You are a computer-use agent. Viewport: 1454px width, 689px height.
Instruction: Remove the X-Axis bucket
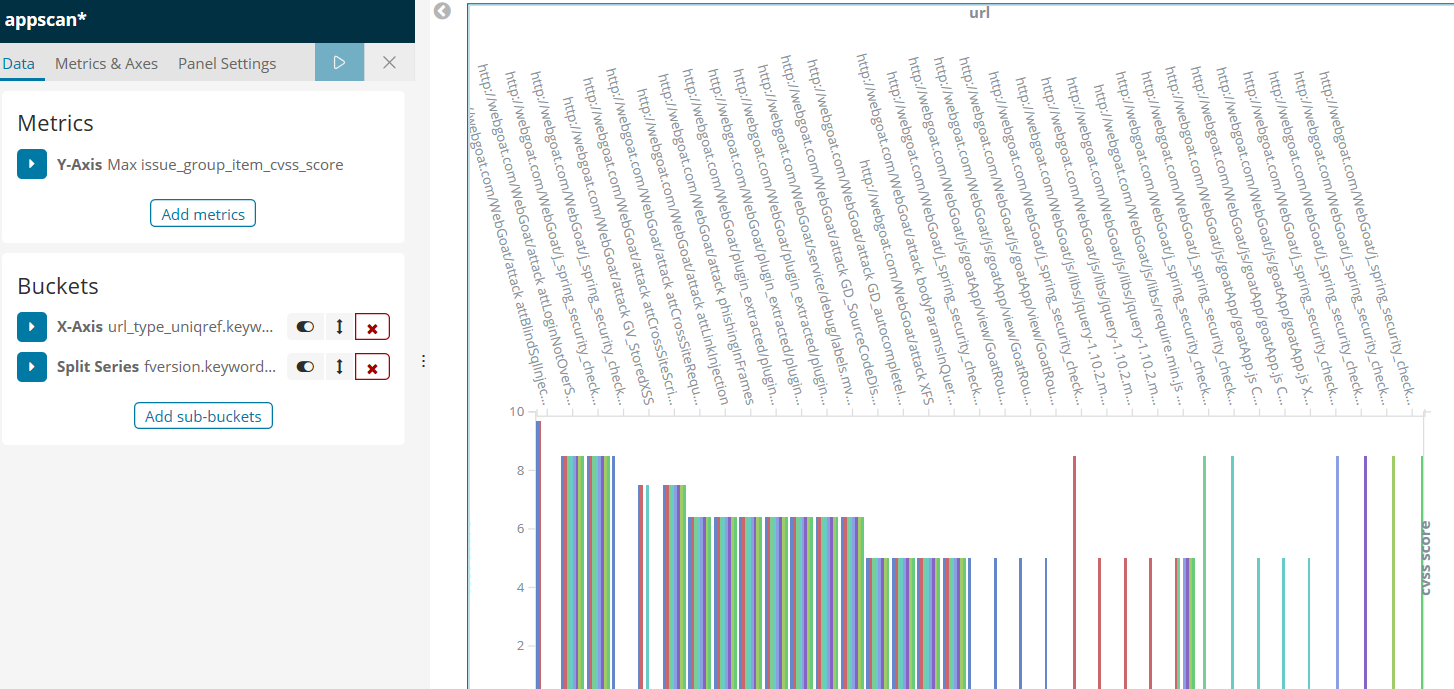(x=372, y=327)
